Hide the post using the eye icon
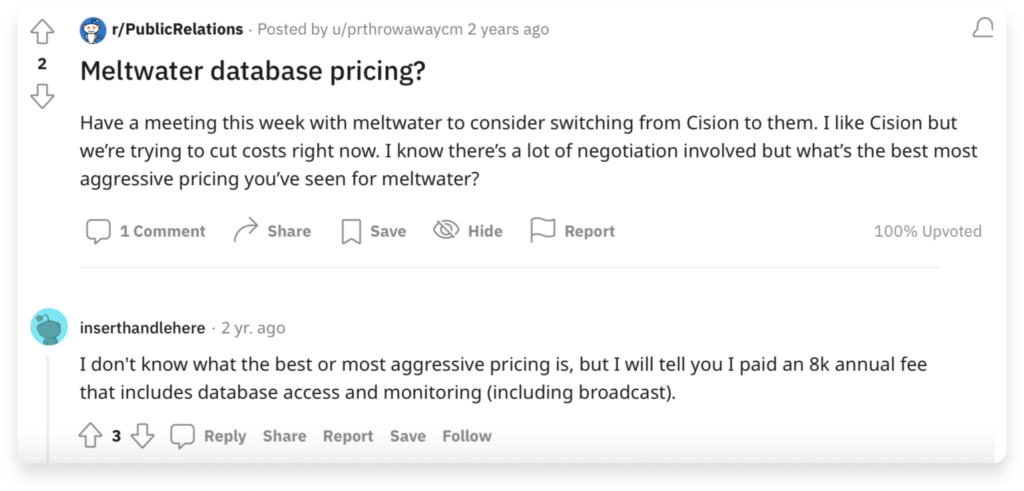 [x=446, y=231]
